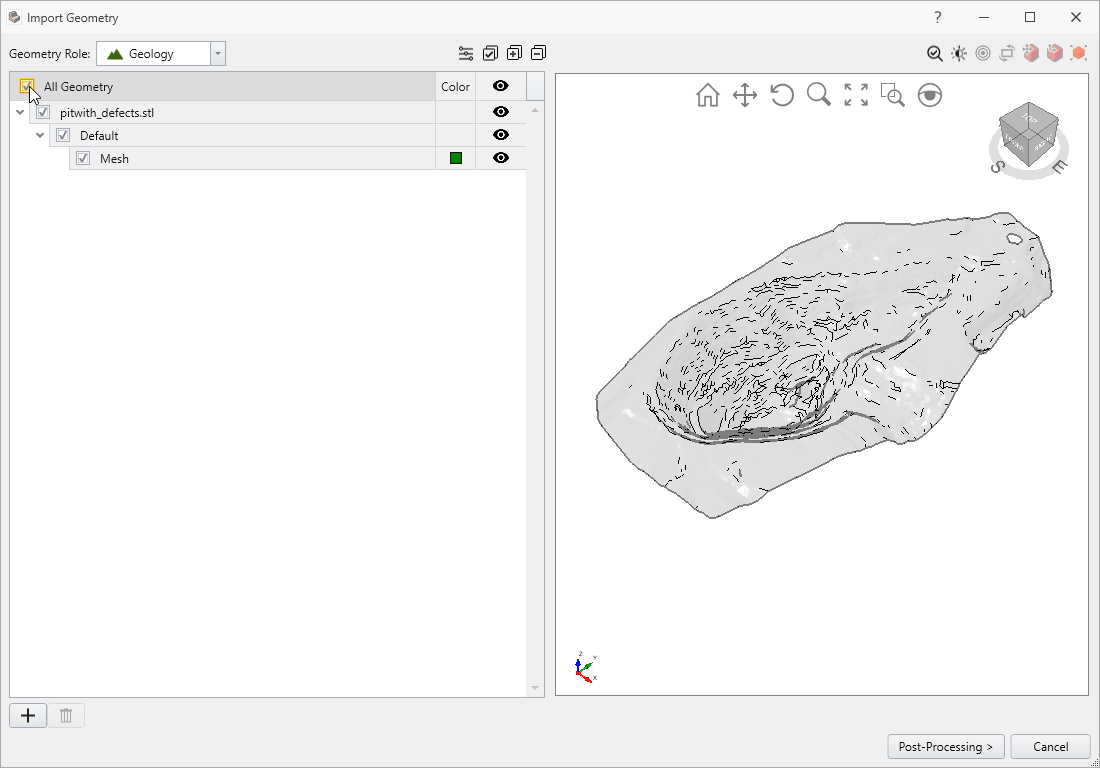Uncheck the Default checkbox

[x=63, y=135]
